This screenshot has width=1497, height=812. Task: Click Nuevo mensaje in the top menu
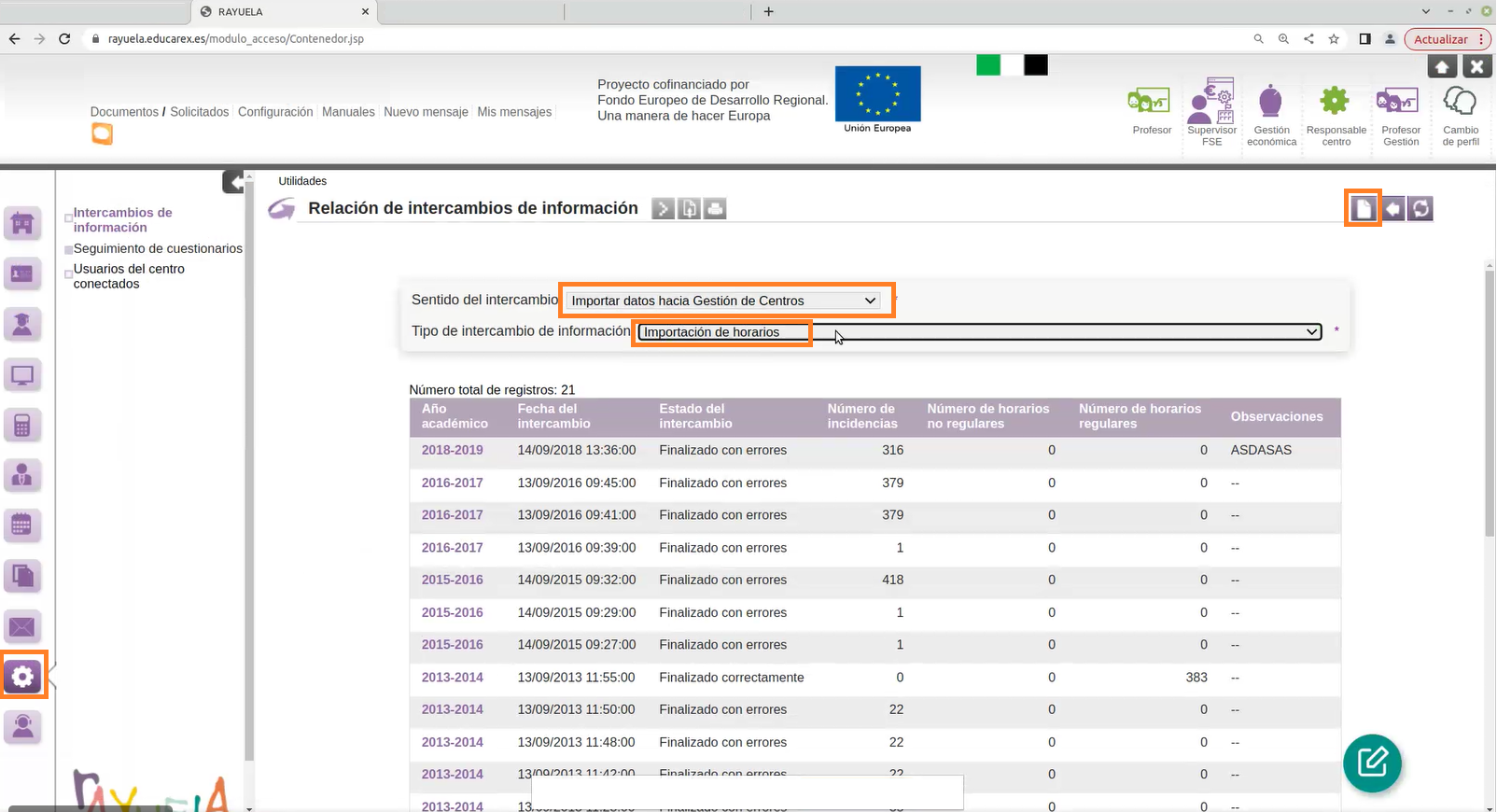(x=426, y=112)
